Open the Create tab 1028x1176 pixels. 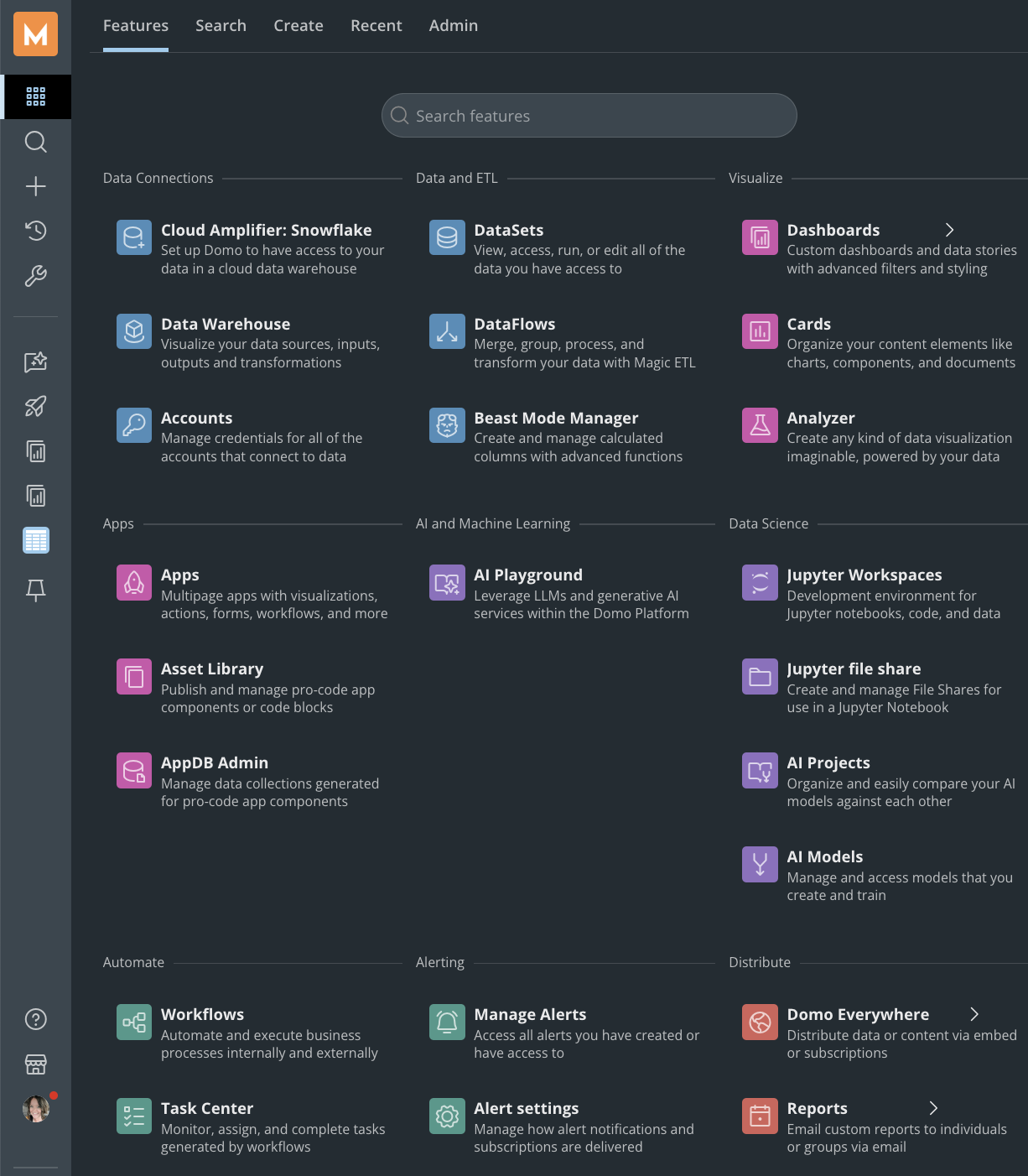299,26
